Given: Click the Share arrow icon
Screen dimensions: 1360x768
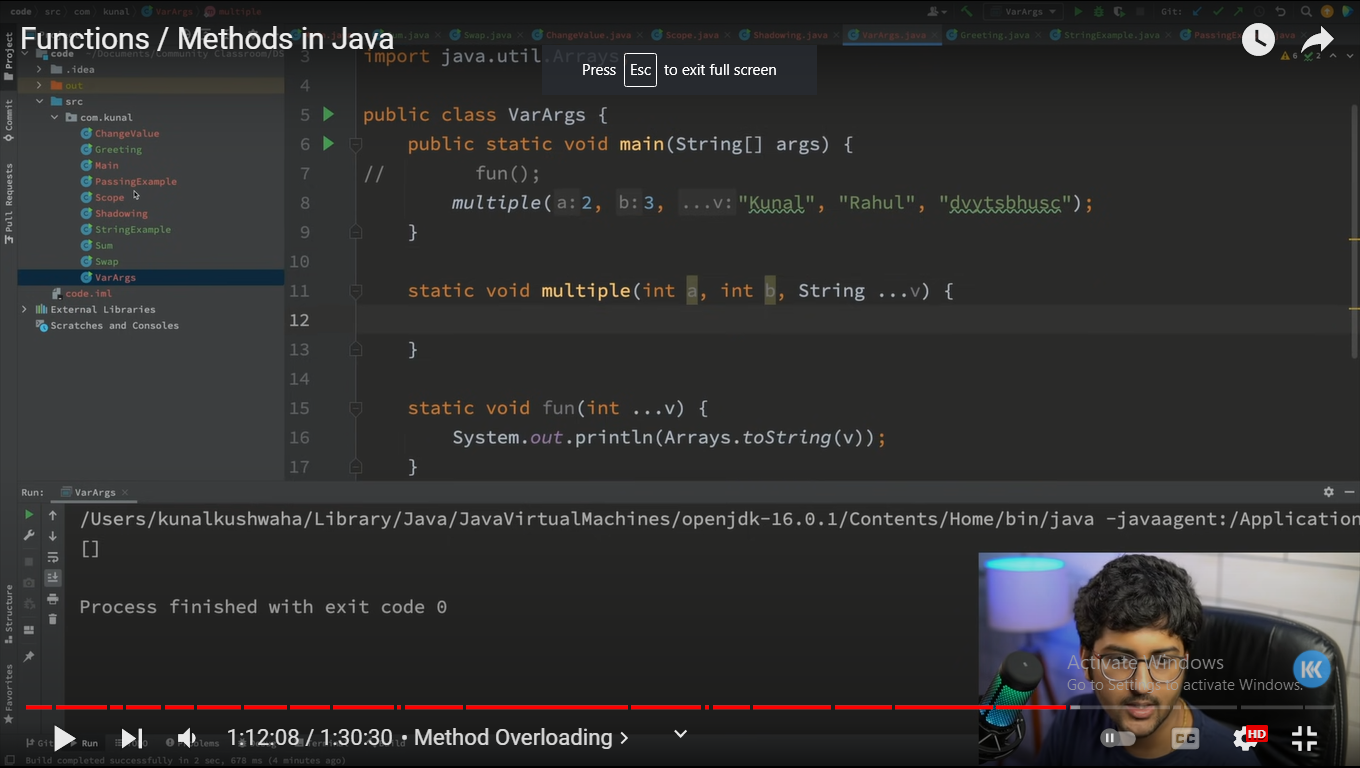Looking at the screenshot, I should [1317, 40].
